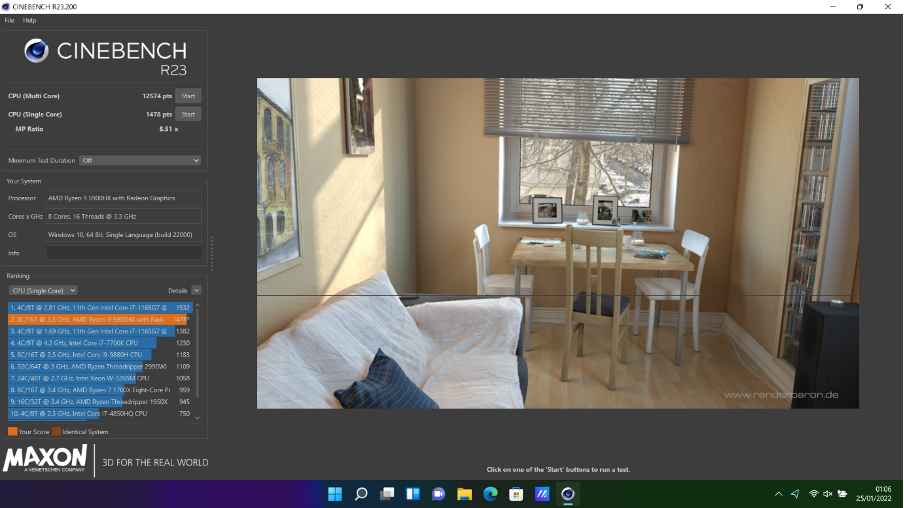The image size is (904, 508).
Task: Select ranking row 9 Threadripper 1950X
Action: (x=100, y=401)
